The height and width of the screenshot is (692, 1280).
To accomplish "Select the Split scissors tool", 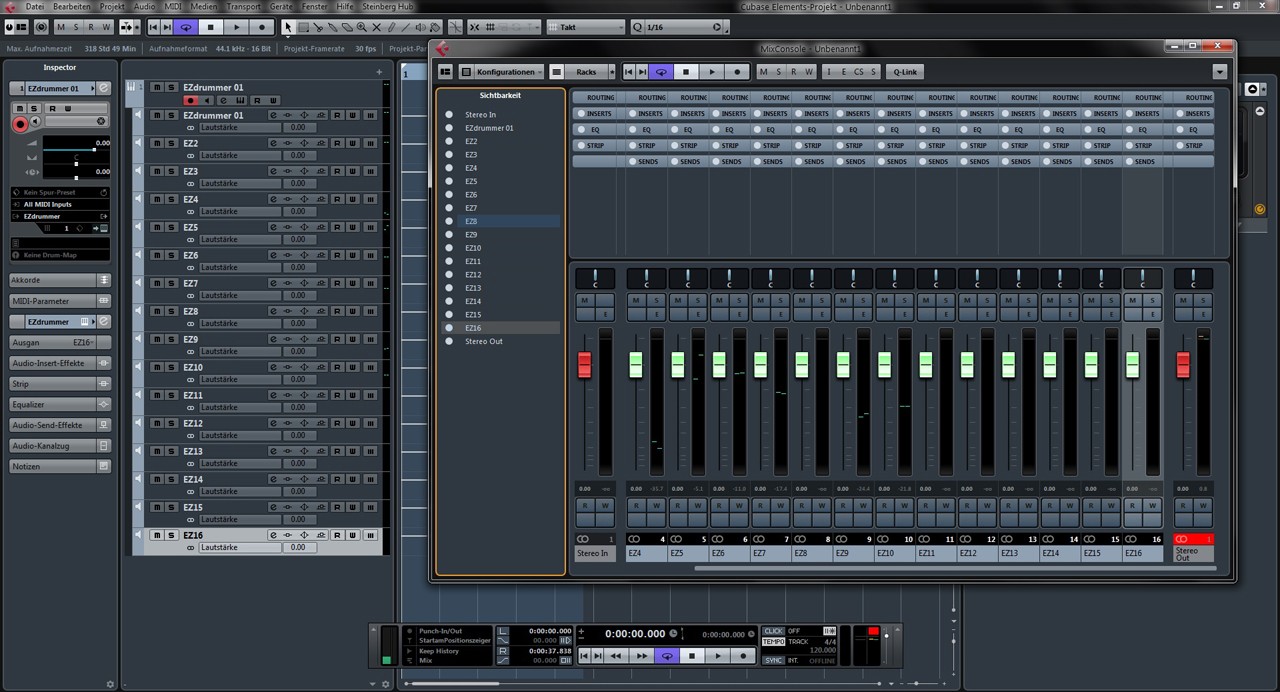I will 318,27.
